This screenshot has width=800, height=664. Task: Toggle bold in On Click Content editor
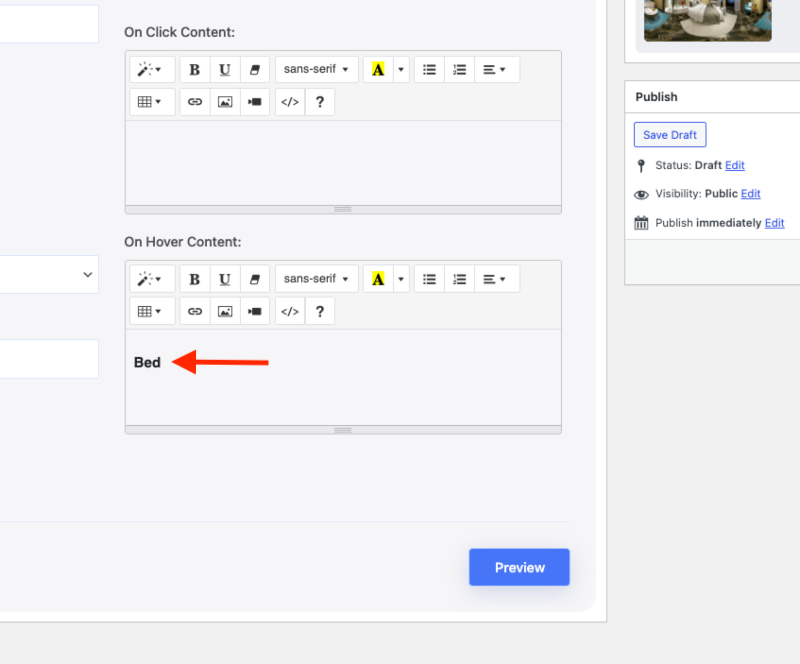194,69
